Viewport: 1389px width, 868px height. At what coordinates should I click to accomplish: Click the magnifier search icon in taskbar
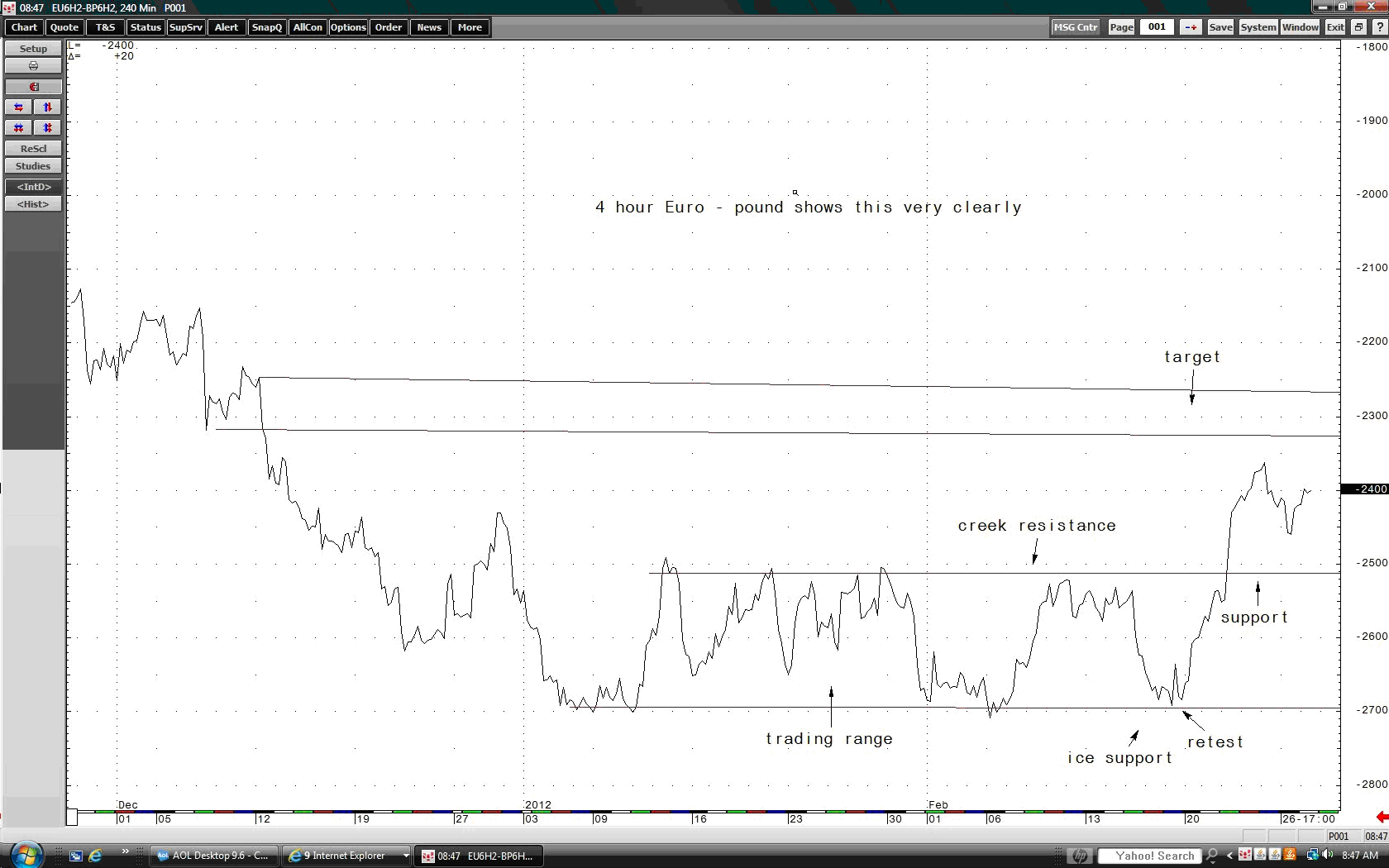1212,856
